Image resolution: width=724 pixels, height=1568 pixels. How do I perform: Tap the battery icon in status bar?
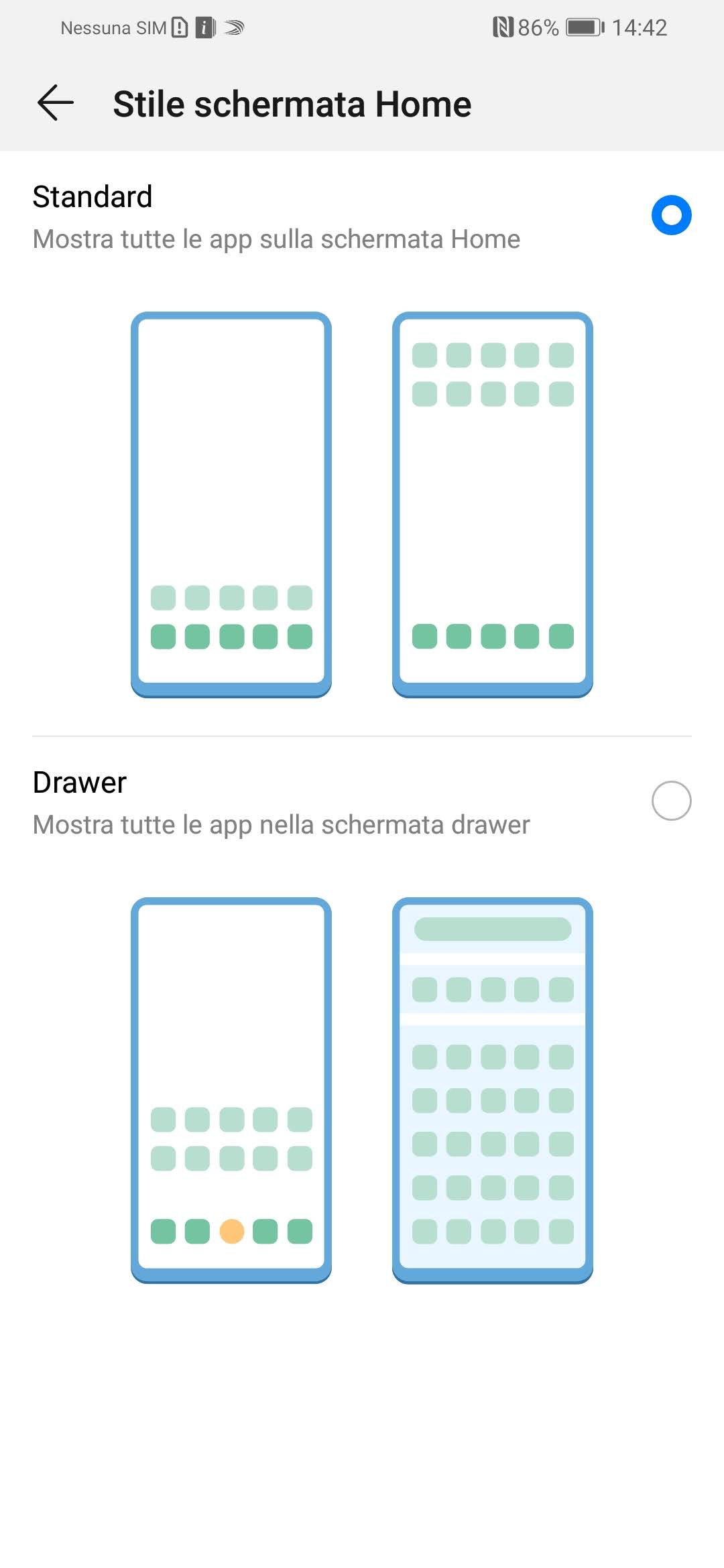coord(585,27)
